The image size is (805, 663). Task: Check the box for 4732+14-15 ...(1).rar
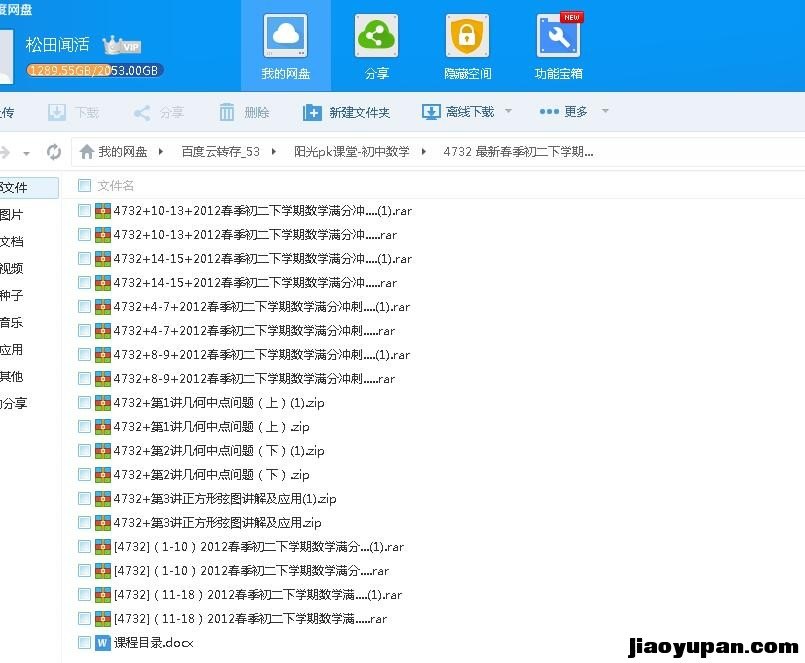84,258
